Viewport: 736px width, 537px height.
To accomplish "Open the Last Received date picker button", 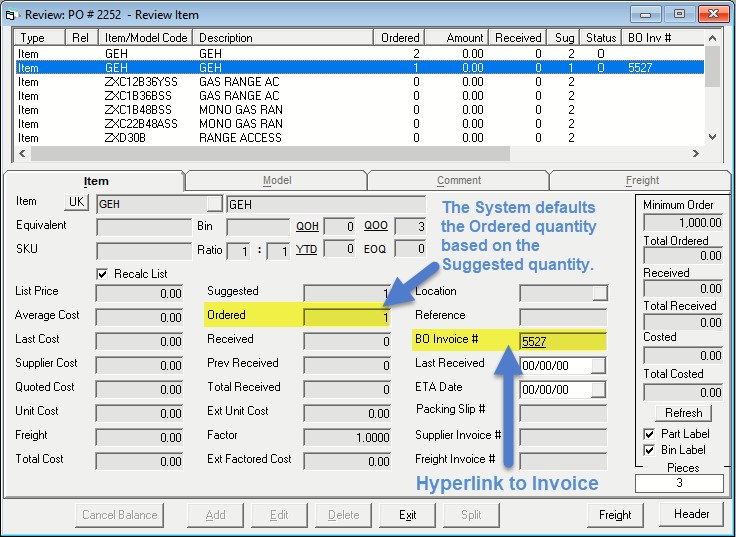I will coord(598,365).
